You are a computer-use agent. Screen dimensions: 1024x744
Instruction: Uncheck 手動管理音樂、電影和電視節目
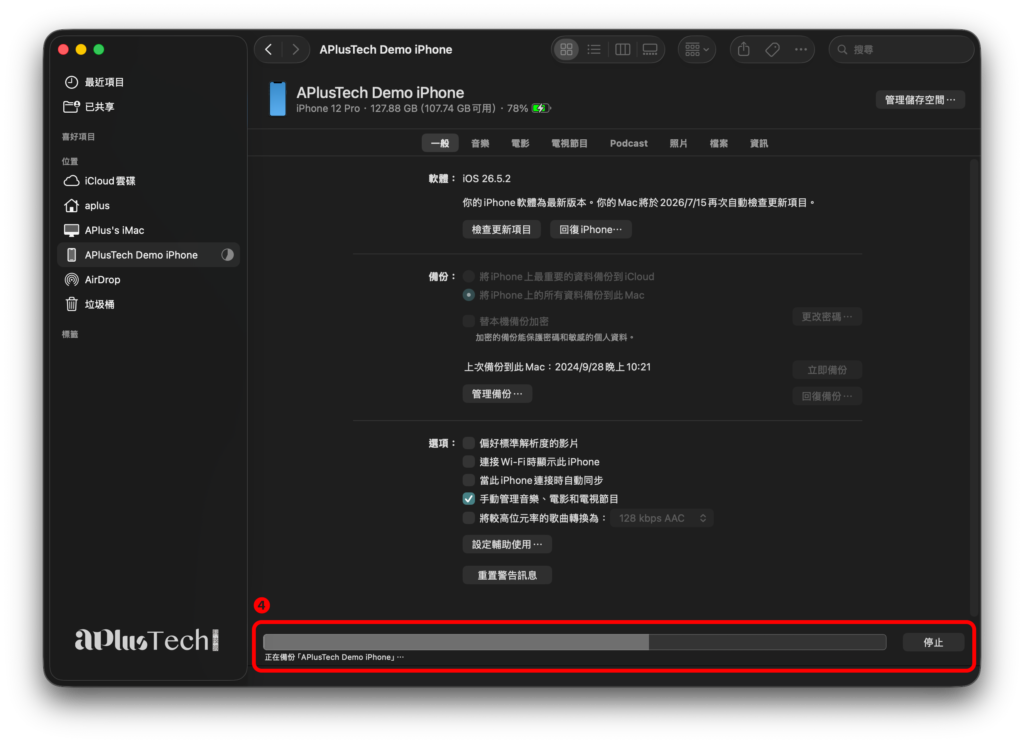[468, 499]
